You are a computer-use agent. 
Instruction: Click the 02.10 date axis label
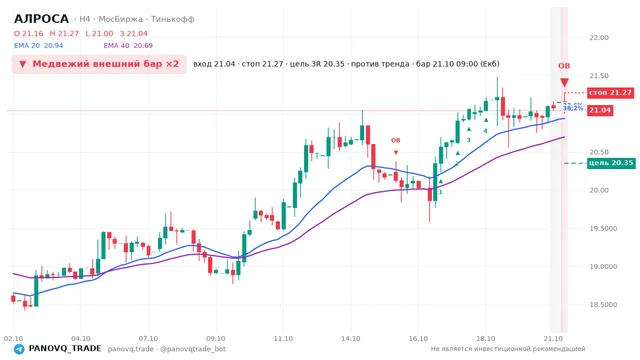13,339
